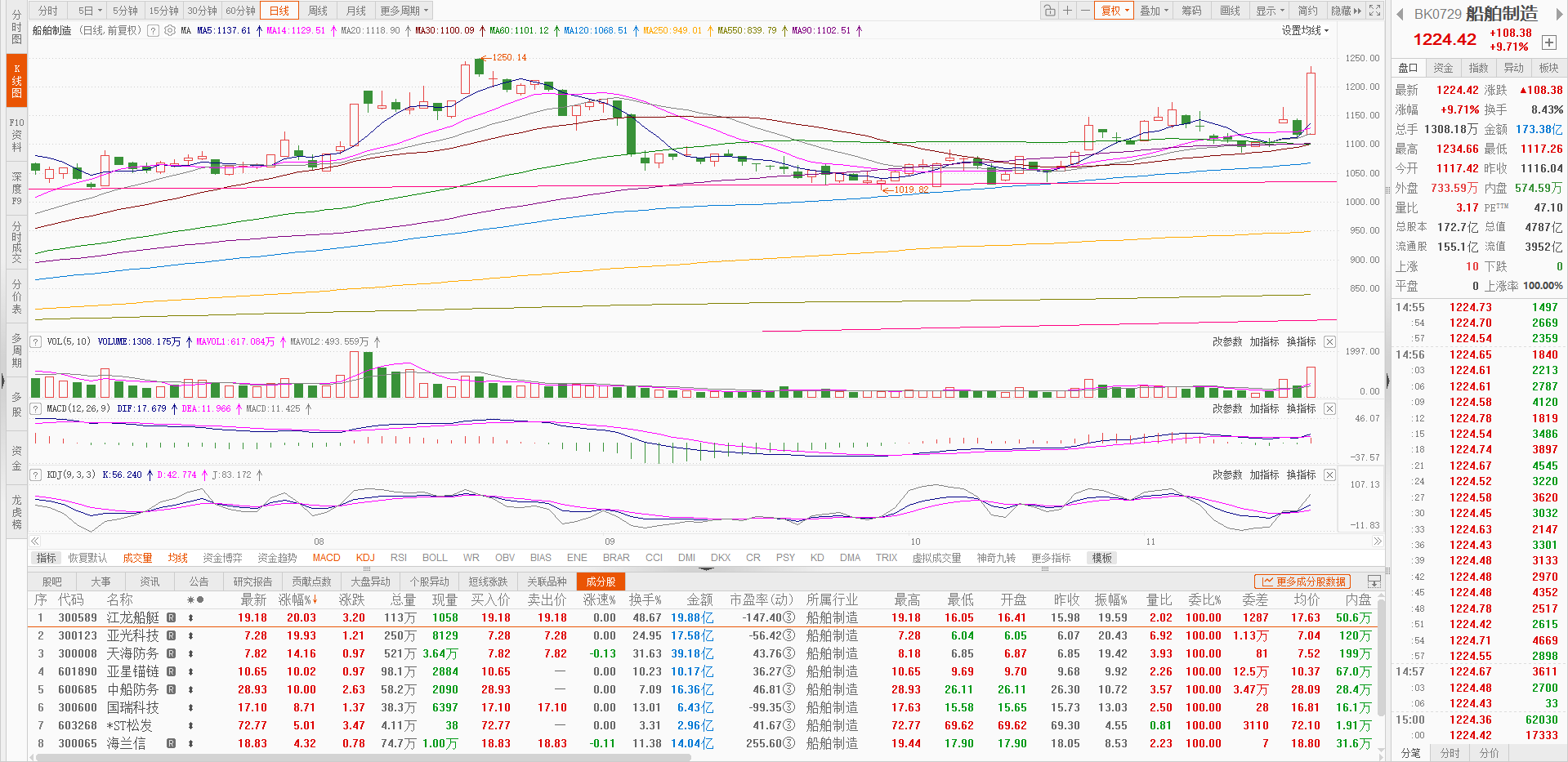Switch to 周线 weekly chart tab
This screenshot has width=1568, height=762.
point(318,11)
